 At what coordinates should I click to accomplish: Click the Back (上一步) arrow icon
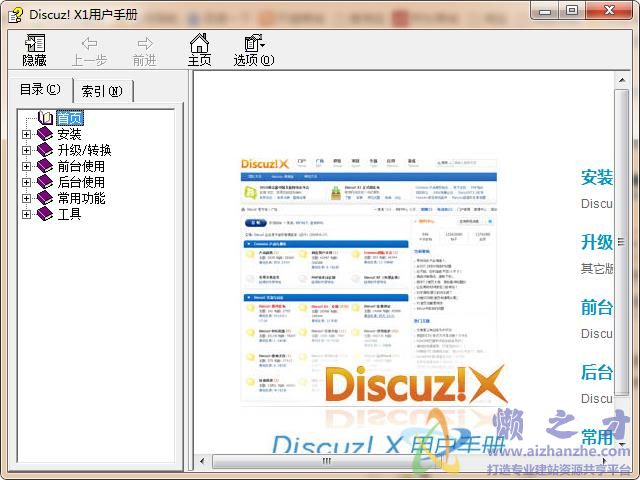coord(89,43)
